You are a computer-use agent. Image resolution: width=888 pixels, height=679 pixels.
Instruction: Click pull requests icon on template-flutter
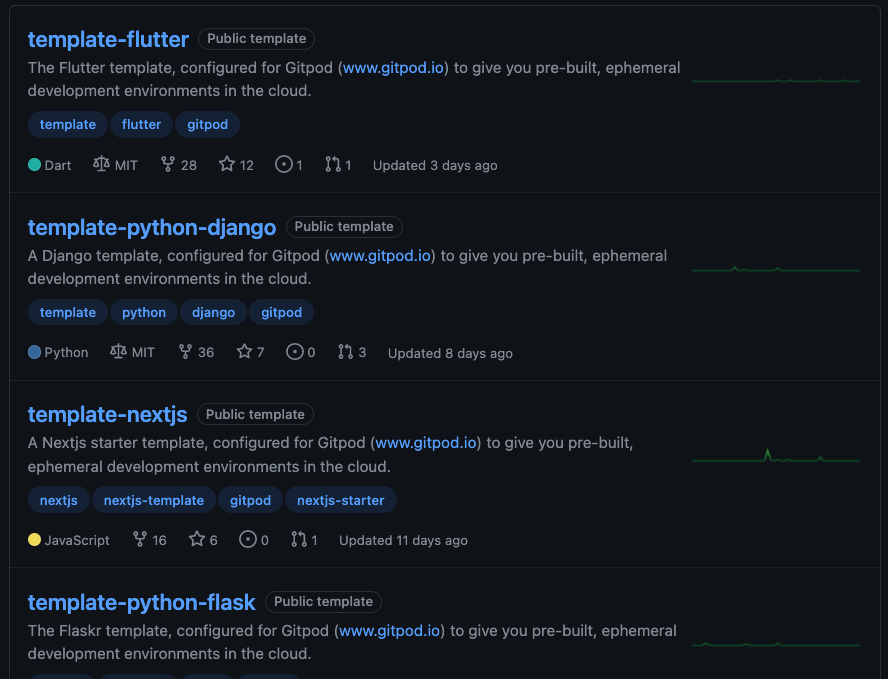333,165
